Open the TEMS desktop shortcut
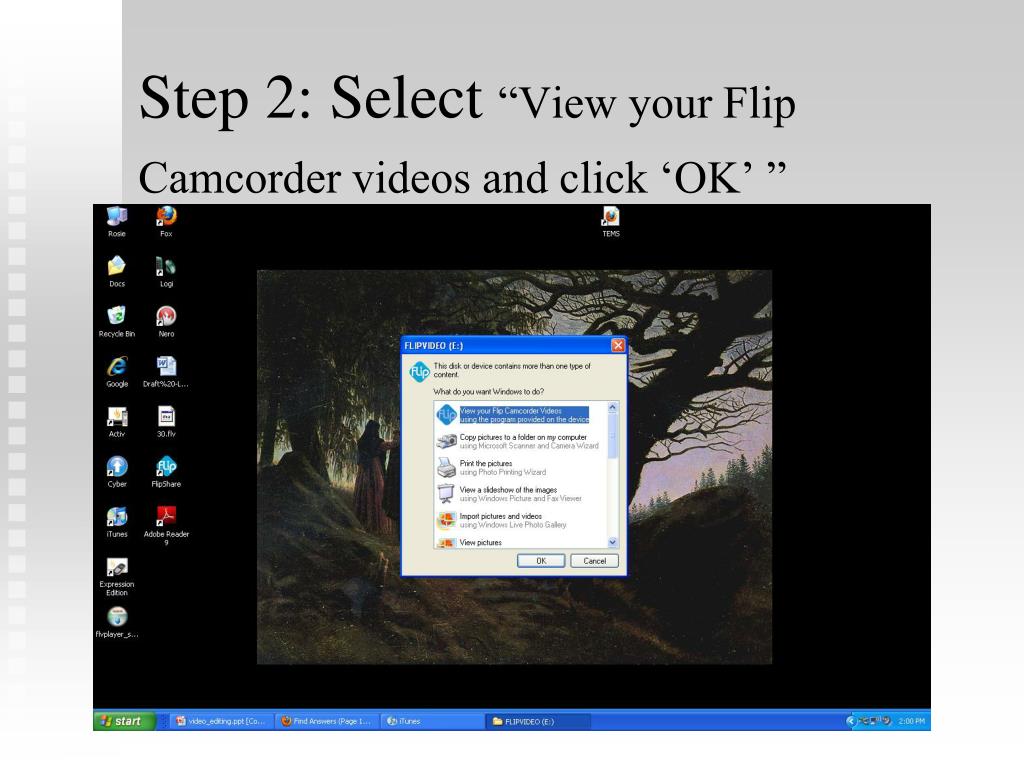 pyautogui.click(x=611, y=221)
